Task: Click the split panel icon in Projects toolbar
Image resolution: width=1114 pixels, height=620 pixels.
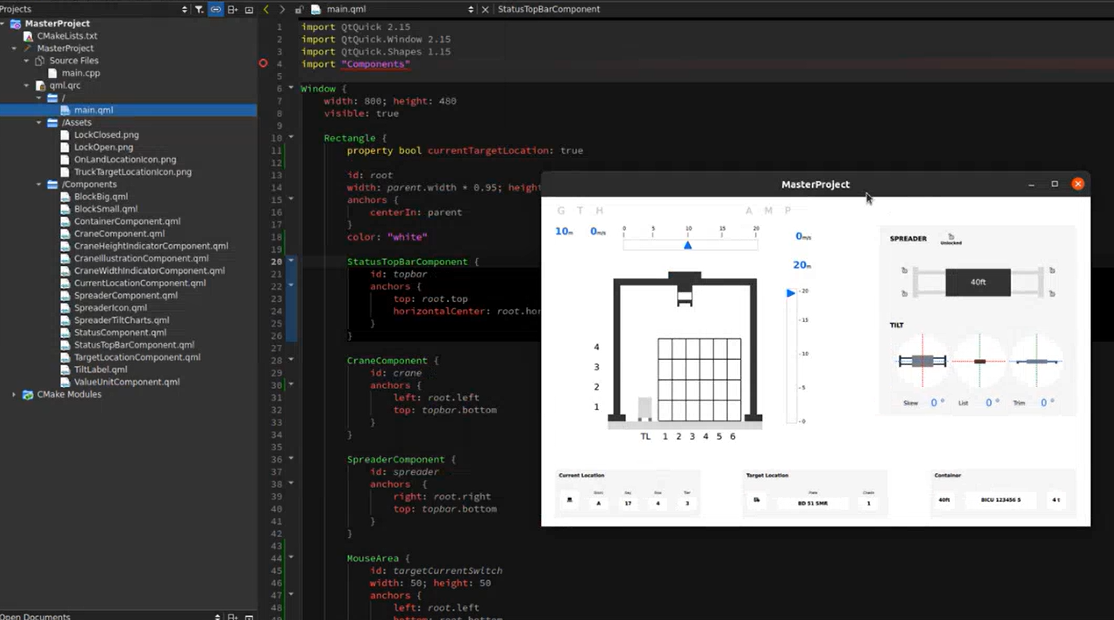Action: click(233, 9)
